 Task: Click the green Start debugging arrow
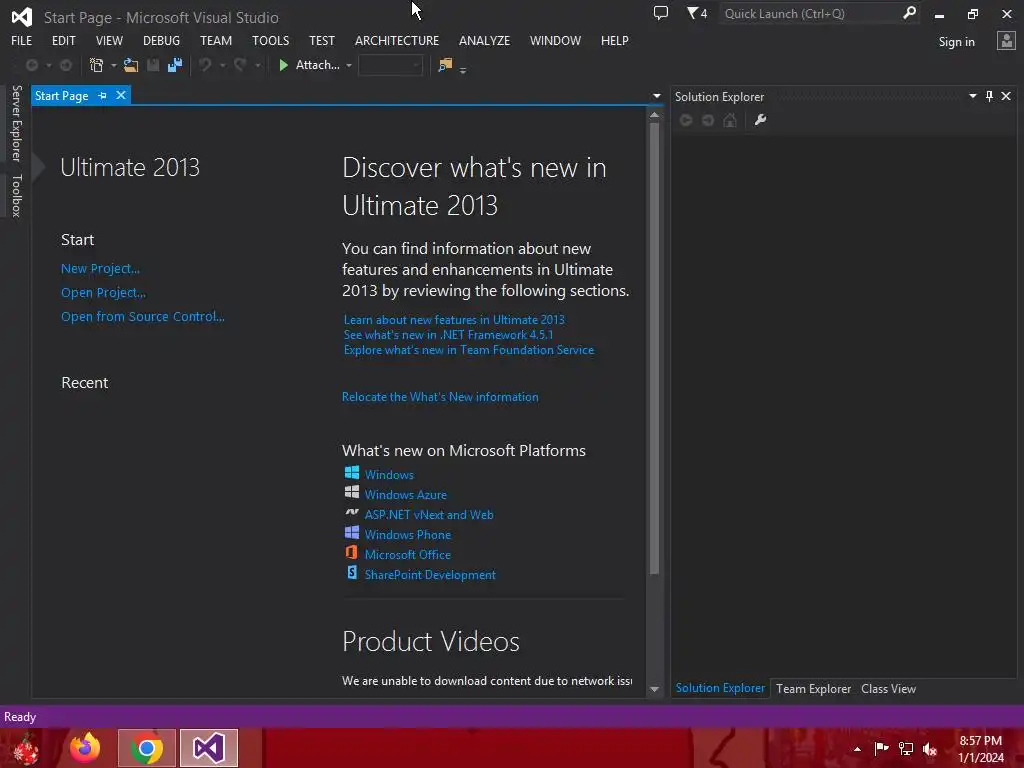283,65
